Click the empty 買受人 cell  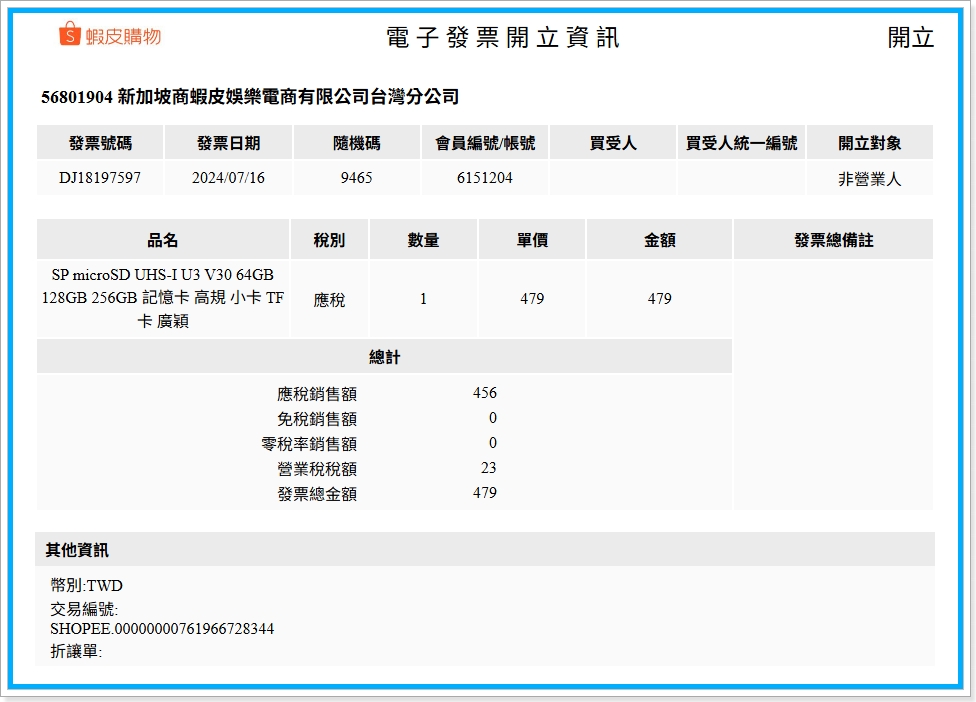point(612,178)
